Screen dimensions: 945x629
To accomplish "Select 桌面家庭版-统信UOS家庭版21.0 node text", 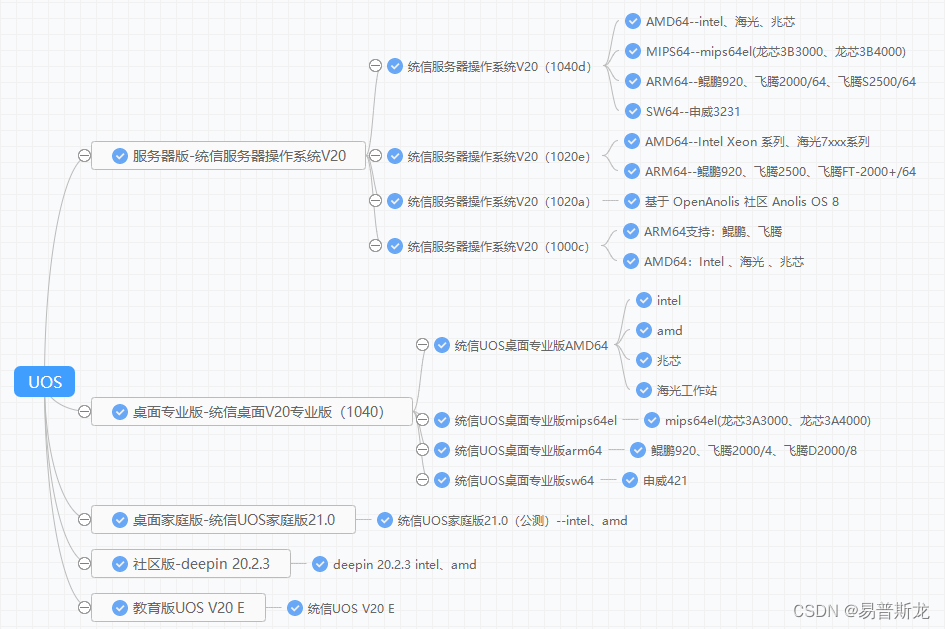I will (x=234, y=520).
